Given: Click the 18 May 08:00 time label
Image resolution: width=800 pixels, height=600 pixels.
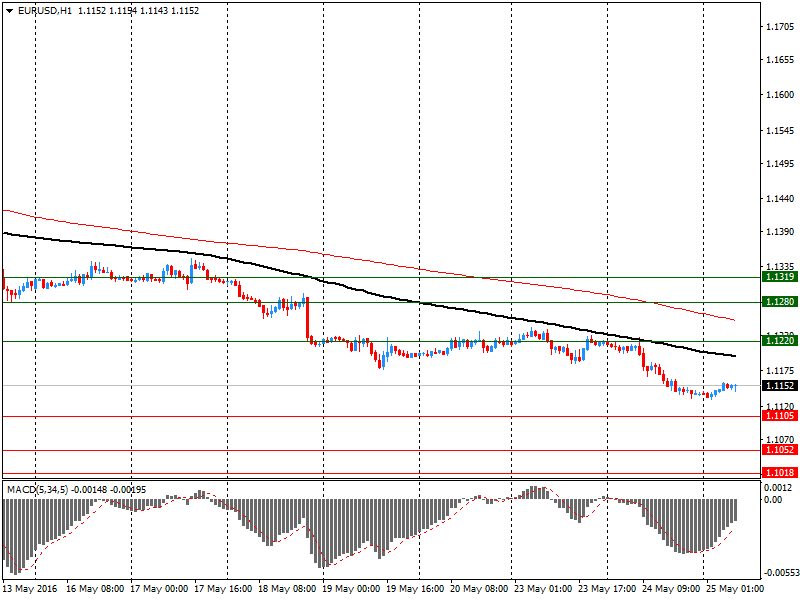Looking at the screenshot, I should [x=287, y=588].
